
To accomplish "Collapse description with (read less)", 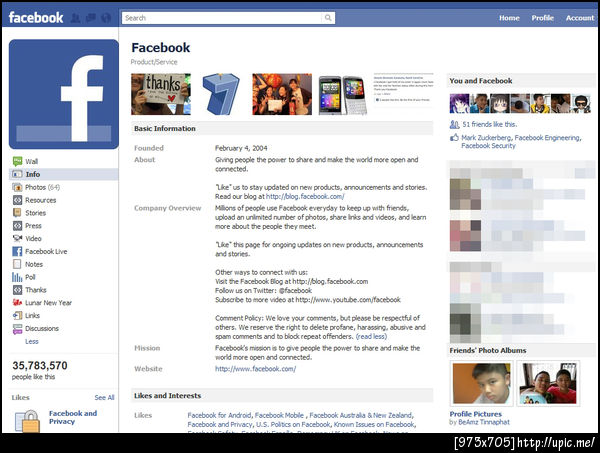I will coord(371,337).
